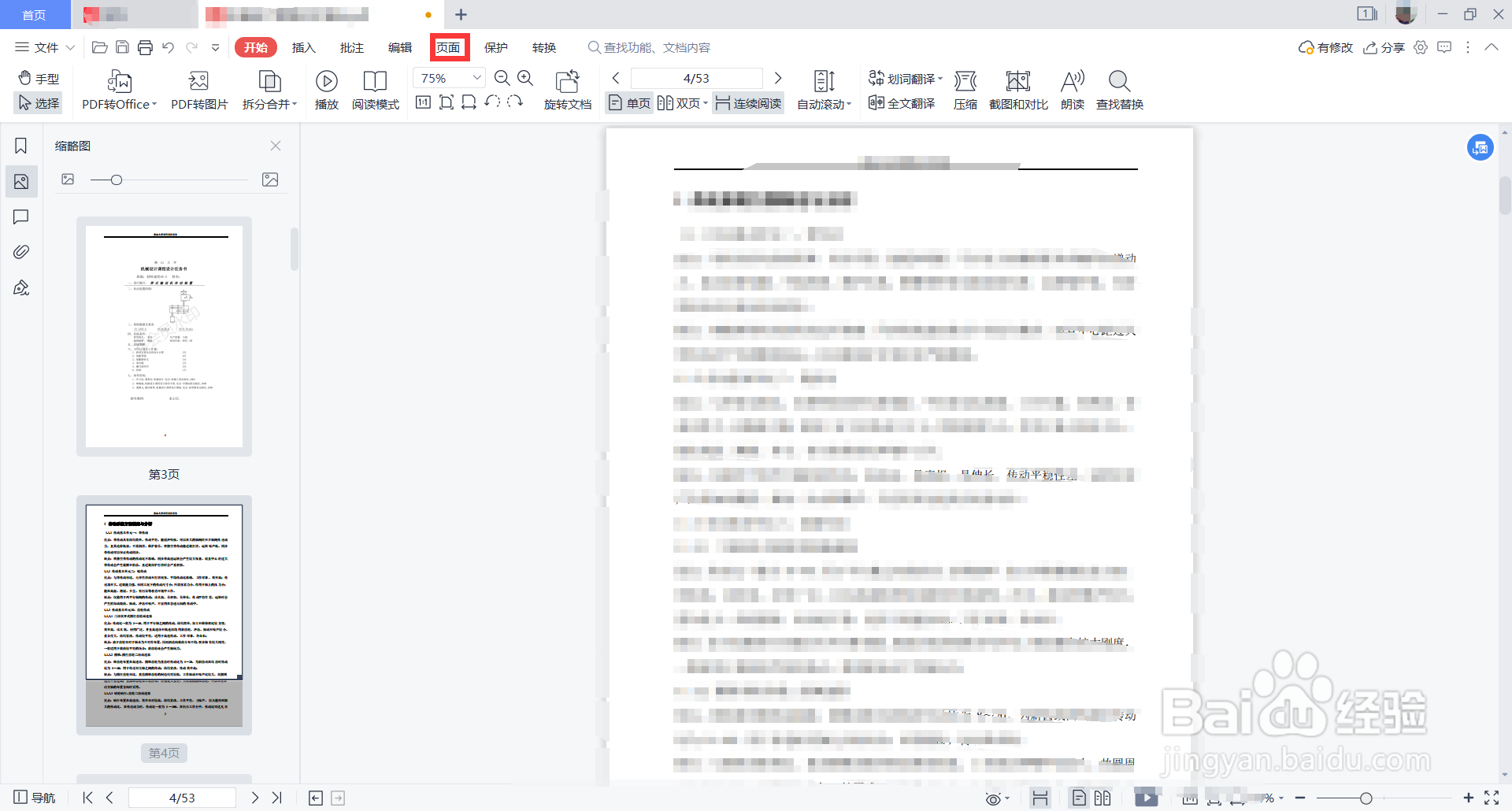The height and width of the screenshot is (811, 1512).
Task: Open 查找替换 find and replace
Action: click(x=1119, y=89)
